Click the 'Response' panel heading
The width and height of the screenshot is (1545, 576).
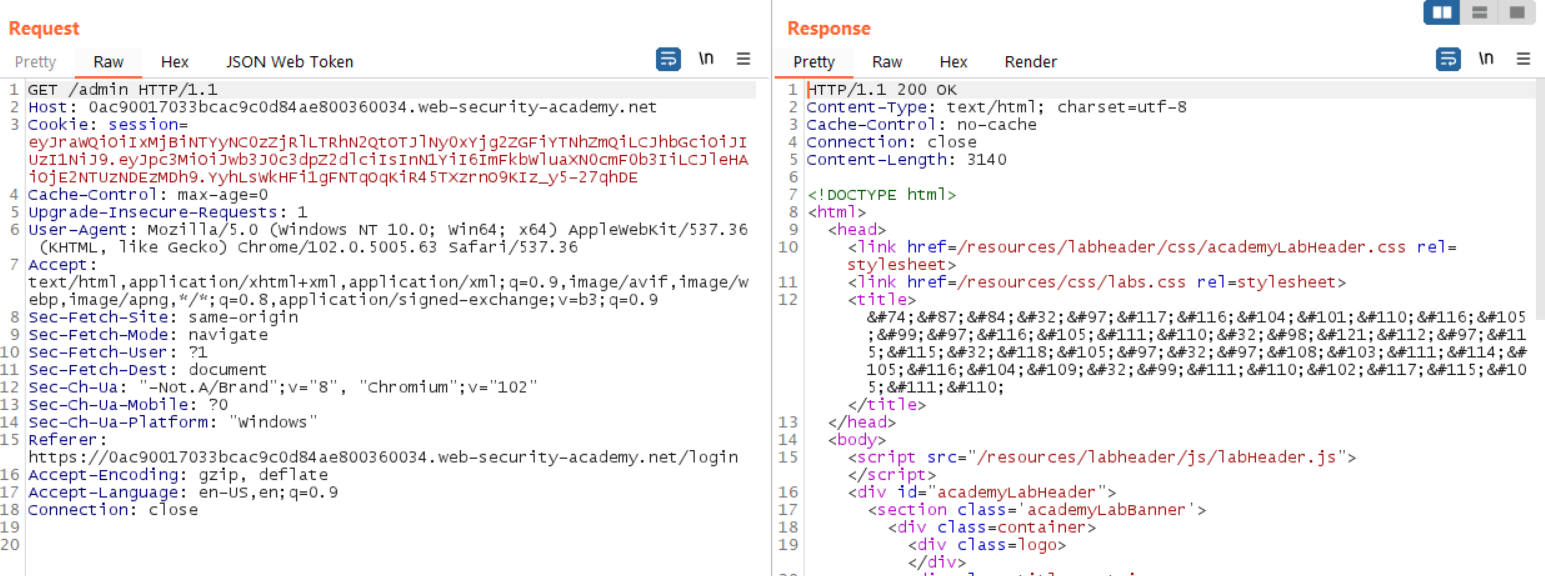pos(829,28)
